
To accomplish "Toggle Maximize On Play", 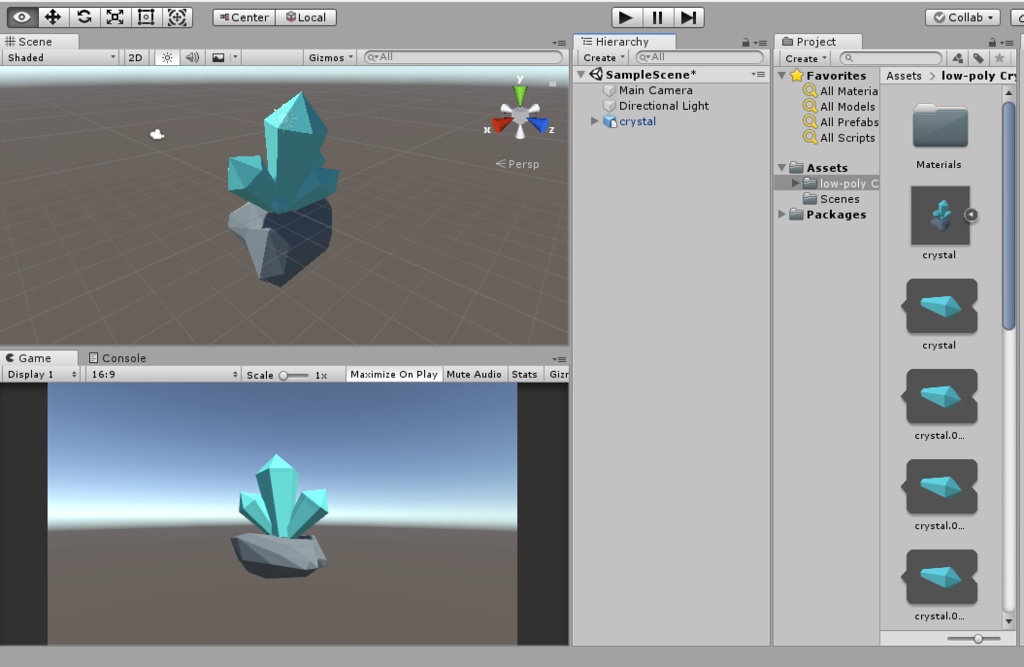I will tap(394, 374).
